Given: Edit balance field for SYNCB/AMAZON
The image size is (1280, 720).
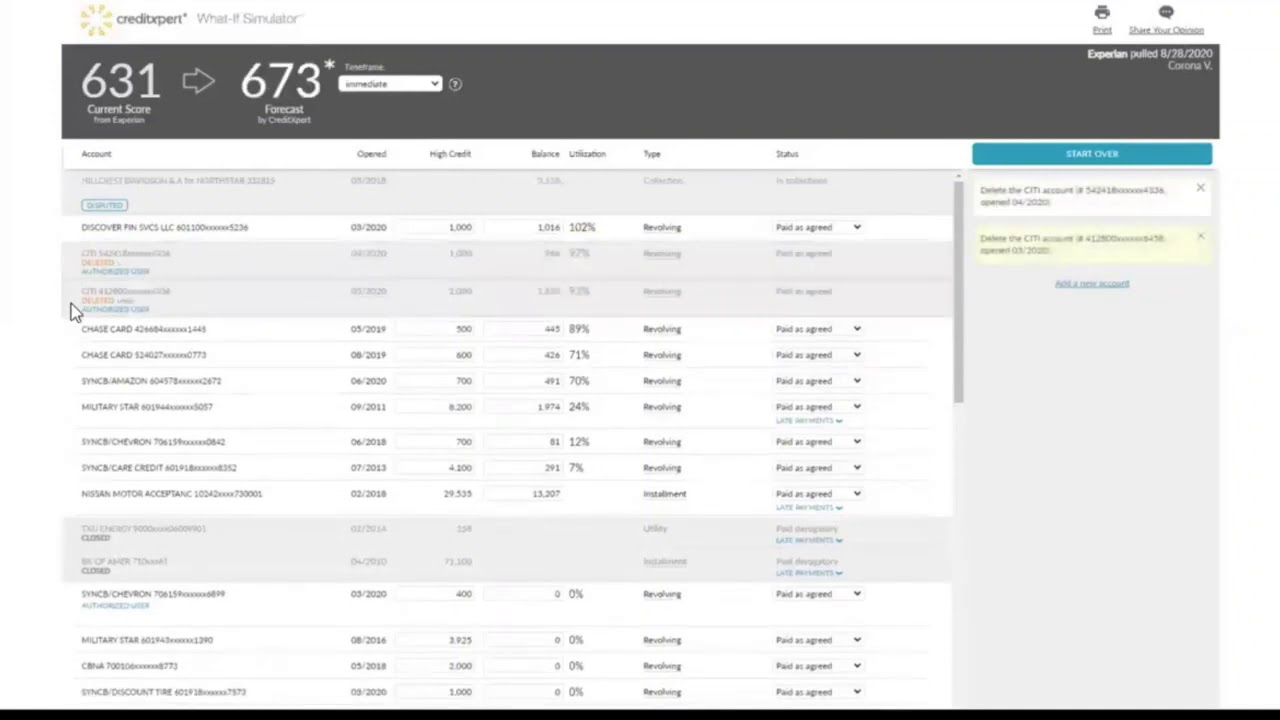Looking at the screenshot, I should coord(524,381).
